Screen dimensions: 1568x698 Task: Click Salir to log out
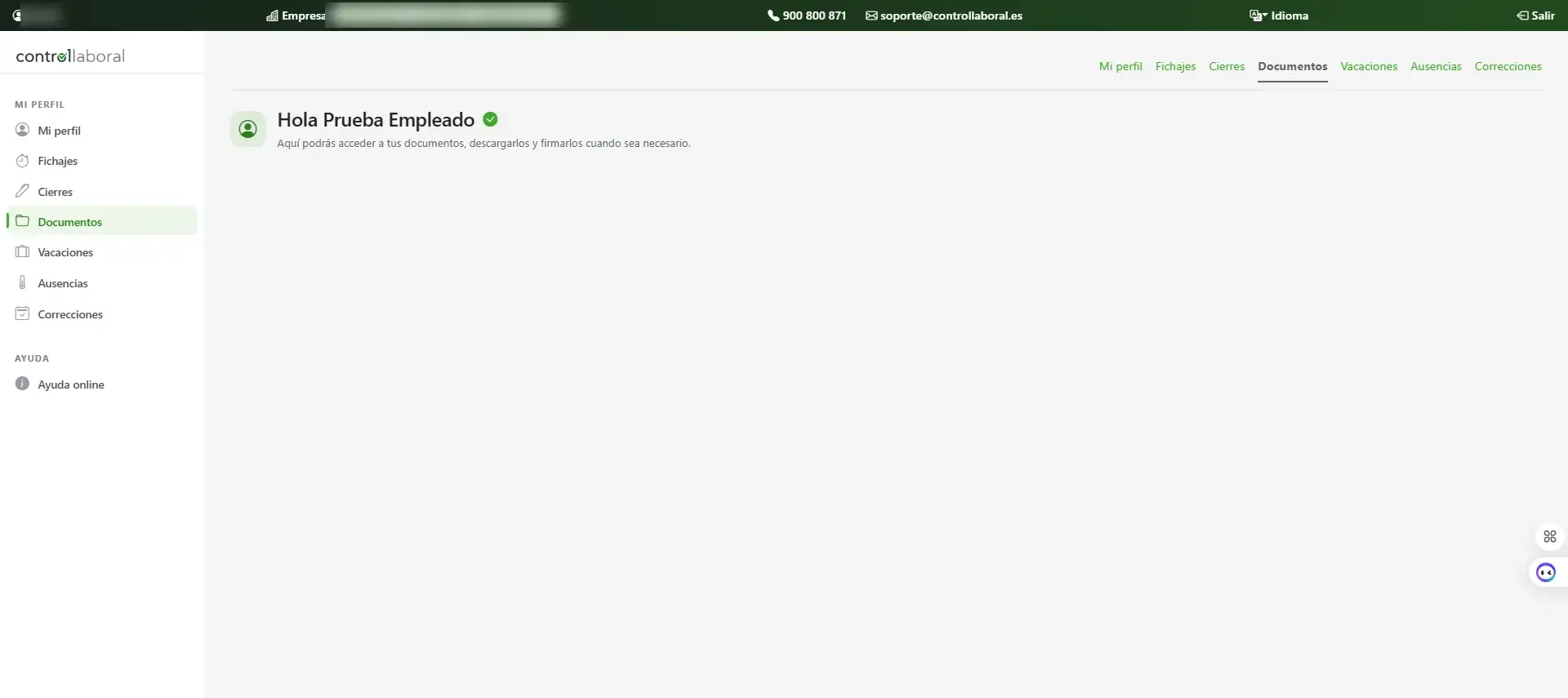click(1535, 16)
